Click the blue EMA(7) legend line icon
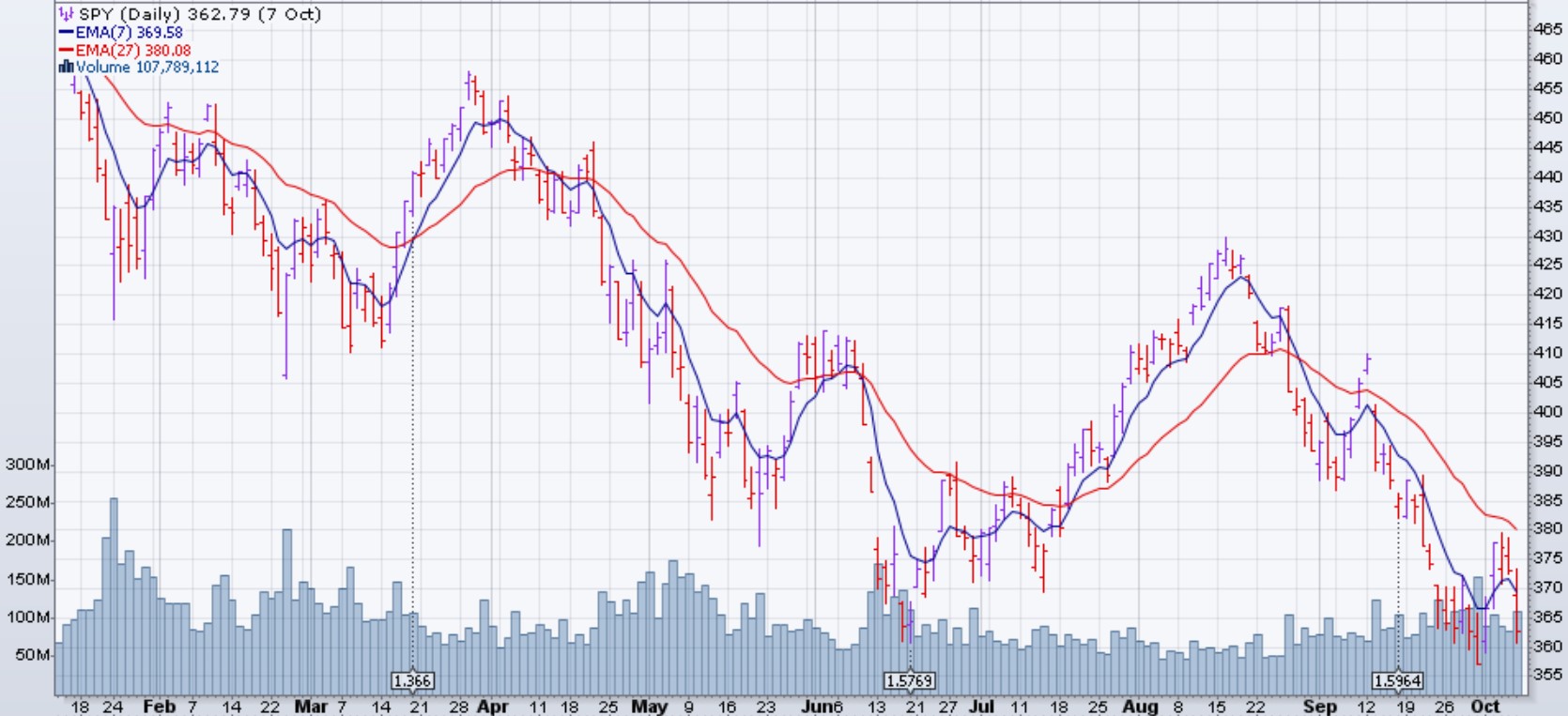1568x716 pixels. 66,32
